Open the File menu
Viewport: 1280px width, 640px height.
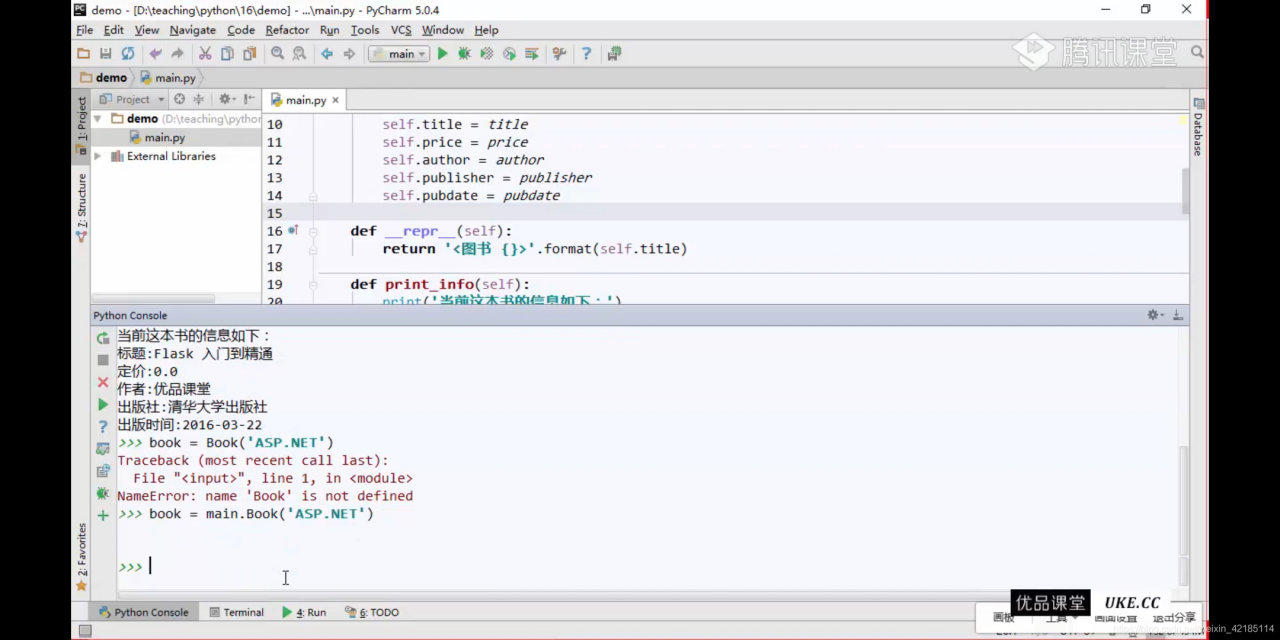pyautogui.click(x=85, y=30)
